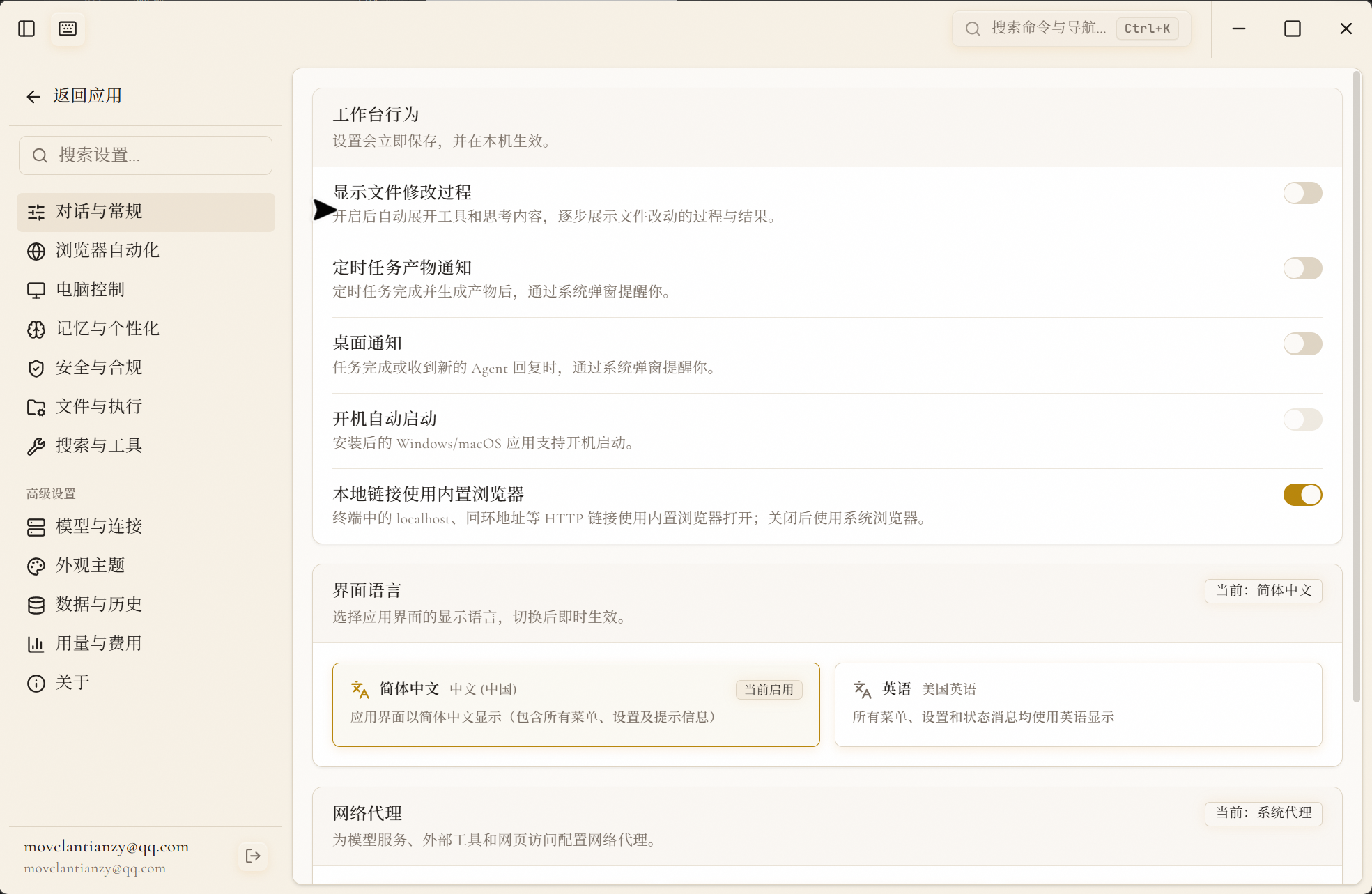Click the brain icon for 记忆与个性化

(36, 329)
